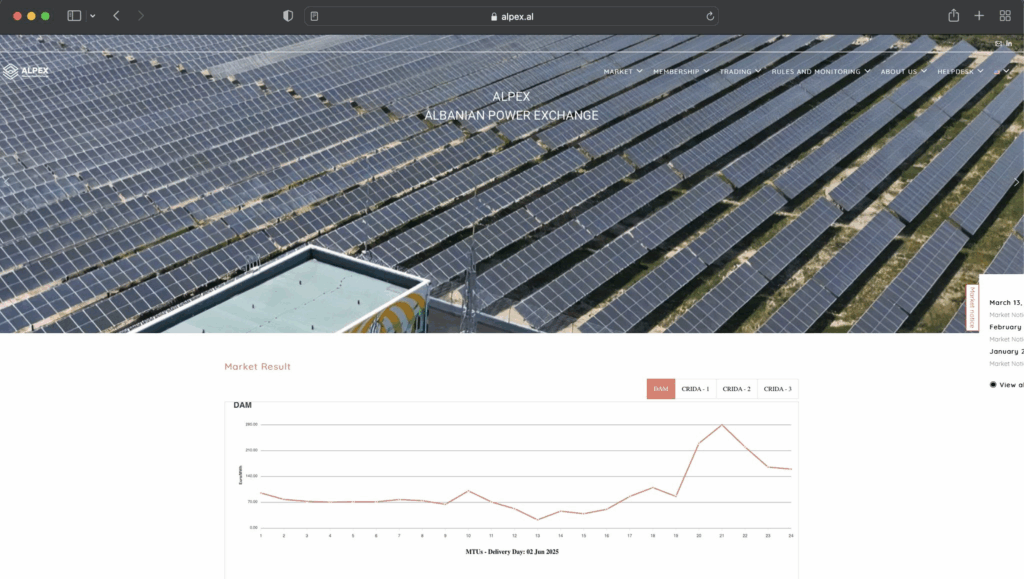Open the HELPDESK menu
The height and width of the screenshot is (579, 1024).
955,72
